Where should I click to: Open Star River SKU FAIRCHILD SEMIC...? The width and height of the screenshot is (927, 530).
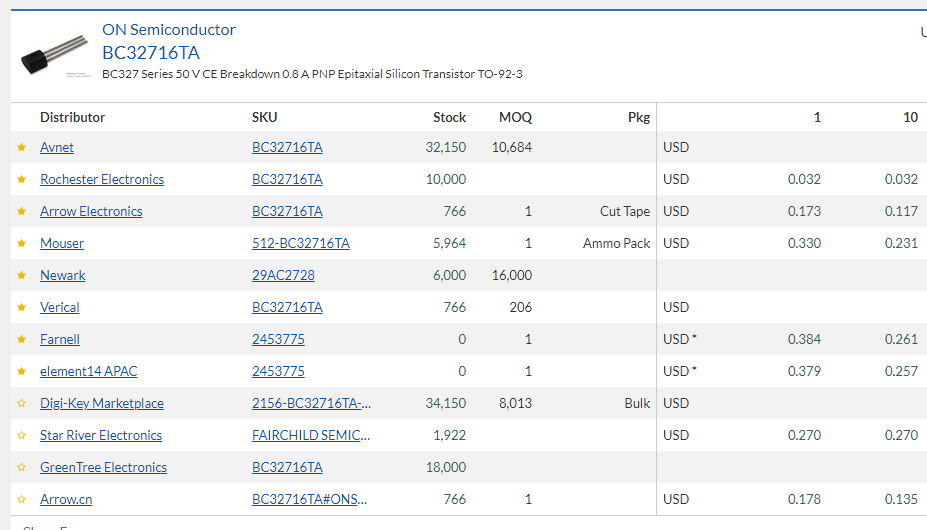(311, 435)
